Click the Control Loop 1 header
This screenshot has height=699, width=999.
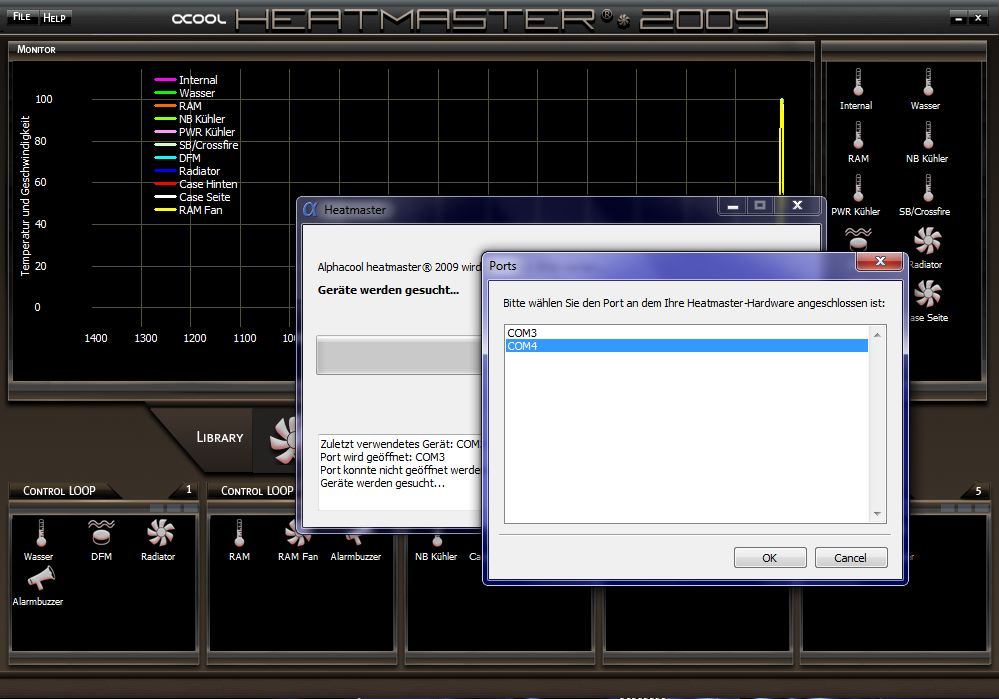59,491
